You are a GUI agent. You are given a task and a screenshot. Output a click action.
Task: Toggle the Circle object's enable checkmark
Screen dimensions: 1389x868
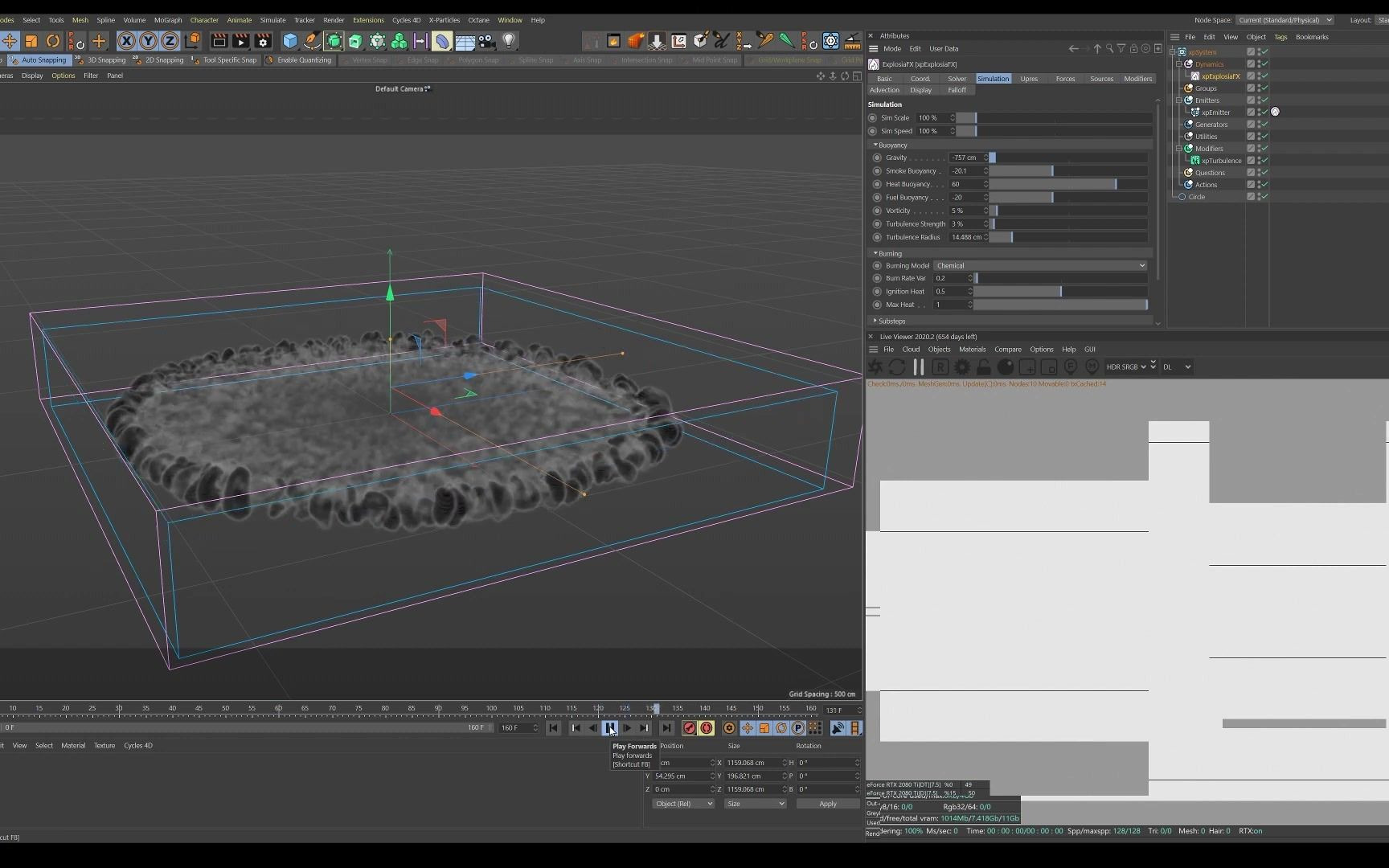pyautogui.click(x=1264, y=197)
